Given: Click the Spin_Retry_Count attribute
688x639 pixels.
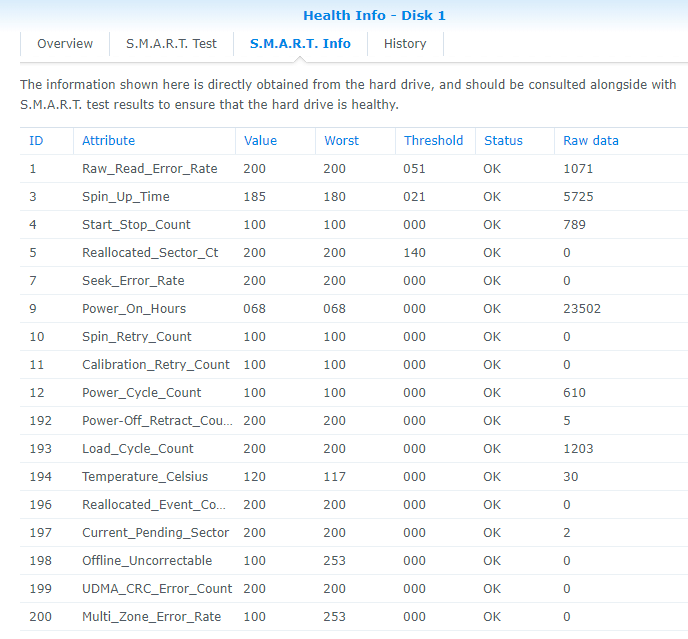Looking at the screenshot, I should [x=136, y=337].
